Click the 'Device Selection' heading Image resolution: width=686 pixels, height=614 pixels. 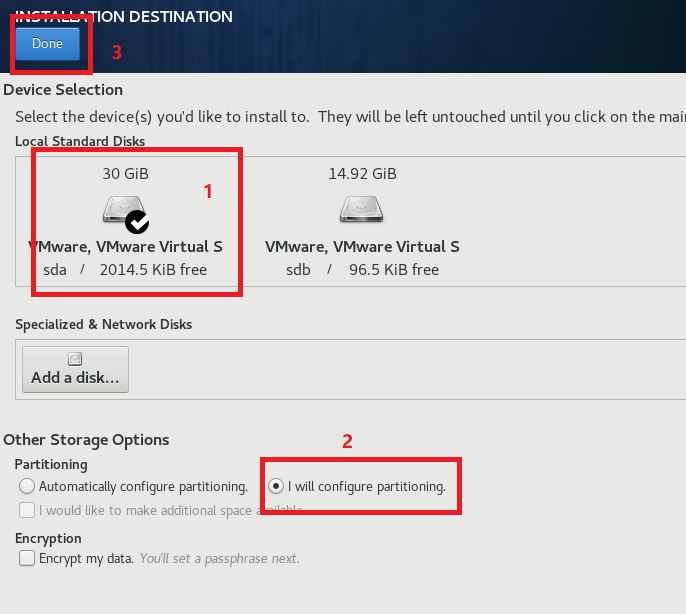point(63,90)
